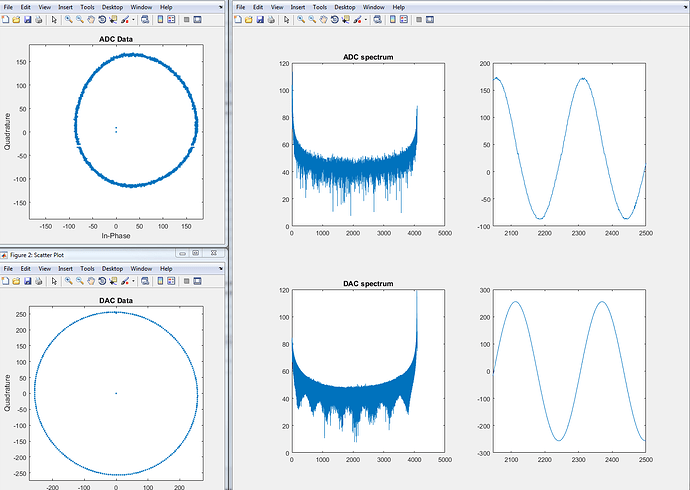This screenshot has width=690, height=490.
Task: Open Desktop menu in spectrum window
Action: (345, 7)
